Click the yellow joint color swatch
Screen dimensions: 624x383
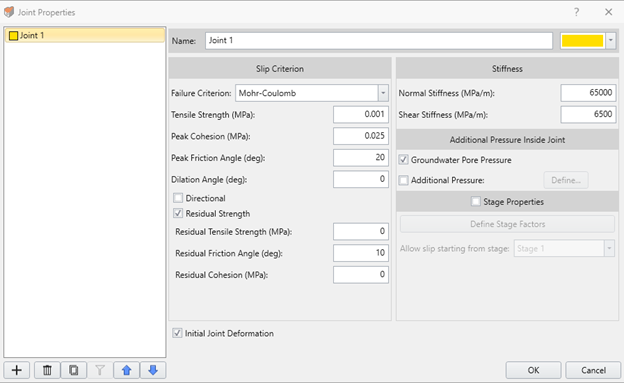click(x=583, y=41)
